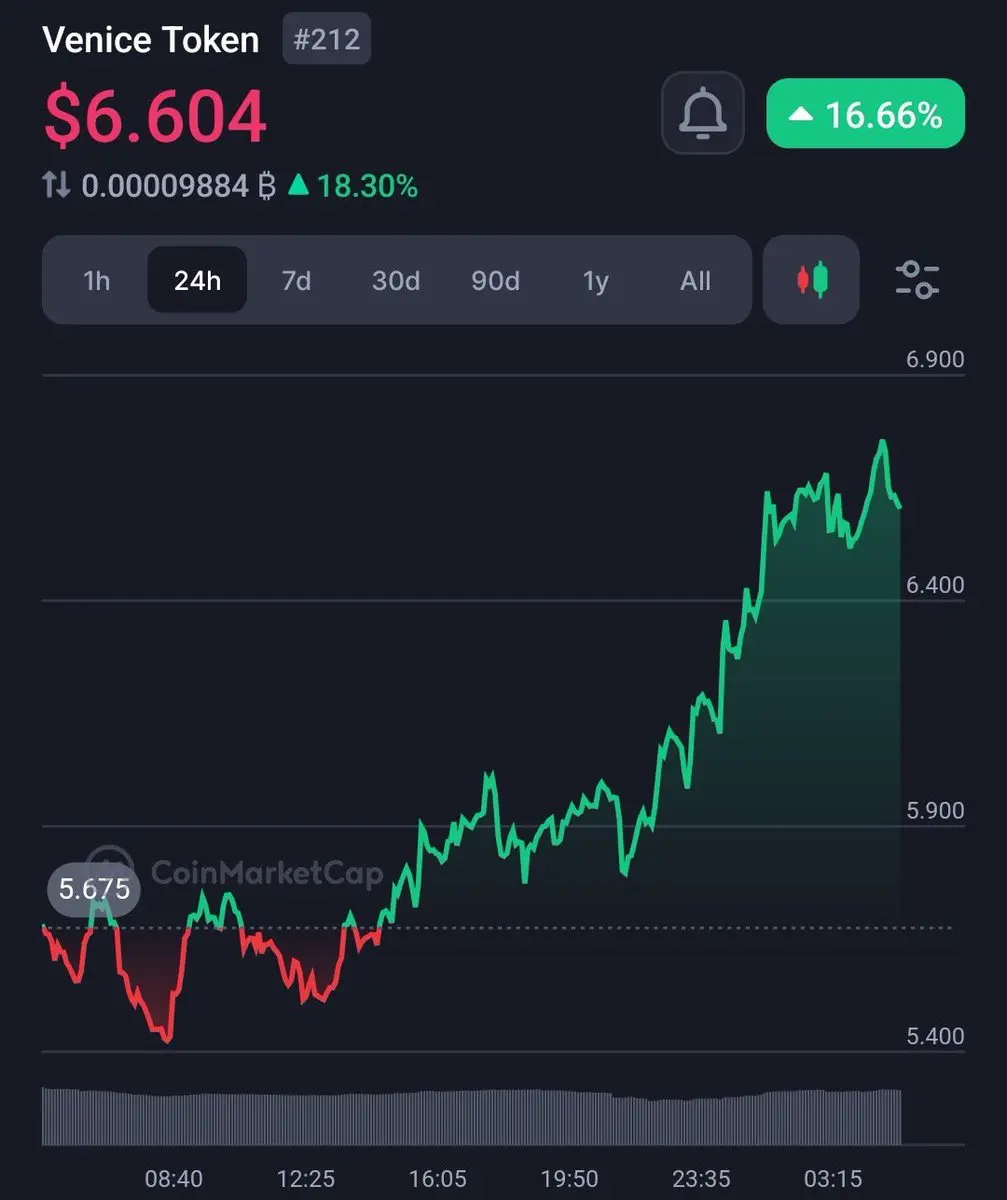Tap the 5.900 axis label
Viewport: 1007px width, 1200px height.
935,810
